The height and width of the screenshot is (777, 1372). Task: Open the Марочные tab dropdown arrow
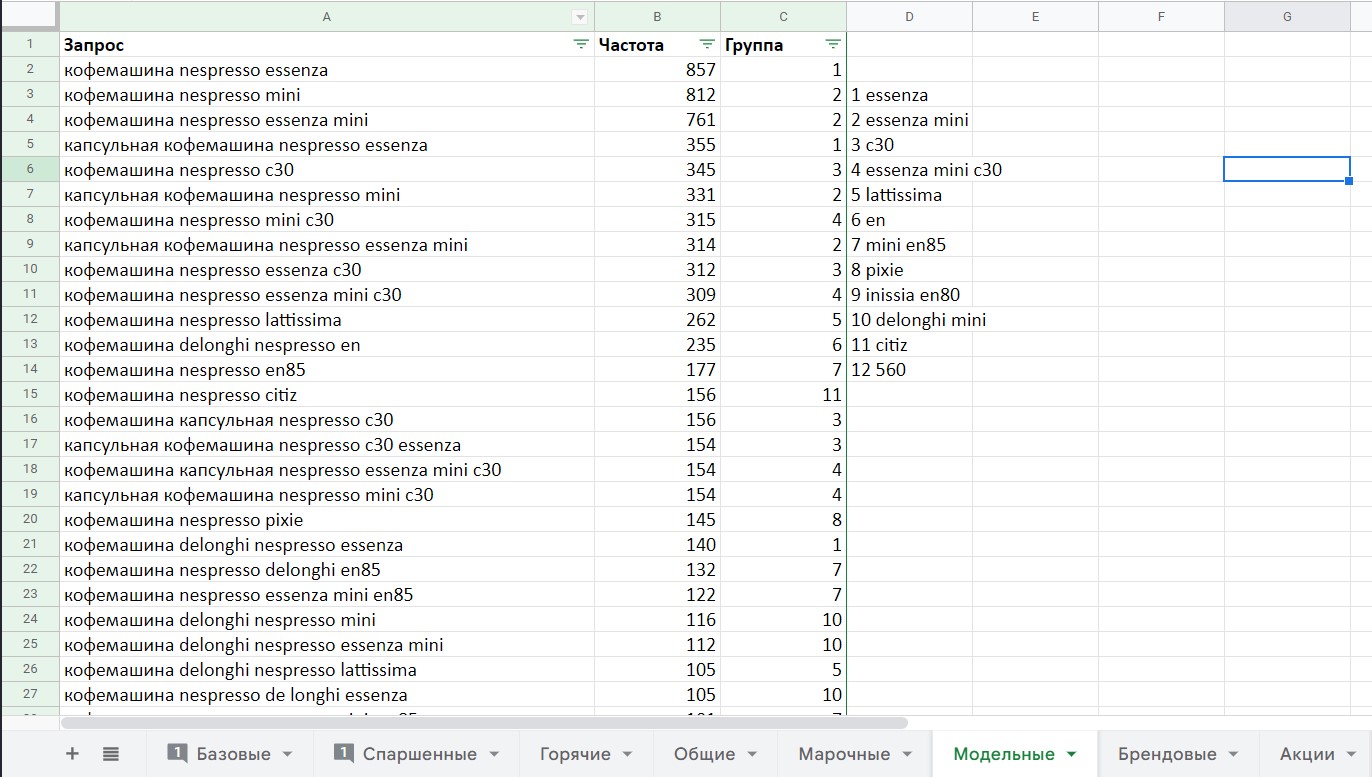907,755
